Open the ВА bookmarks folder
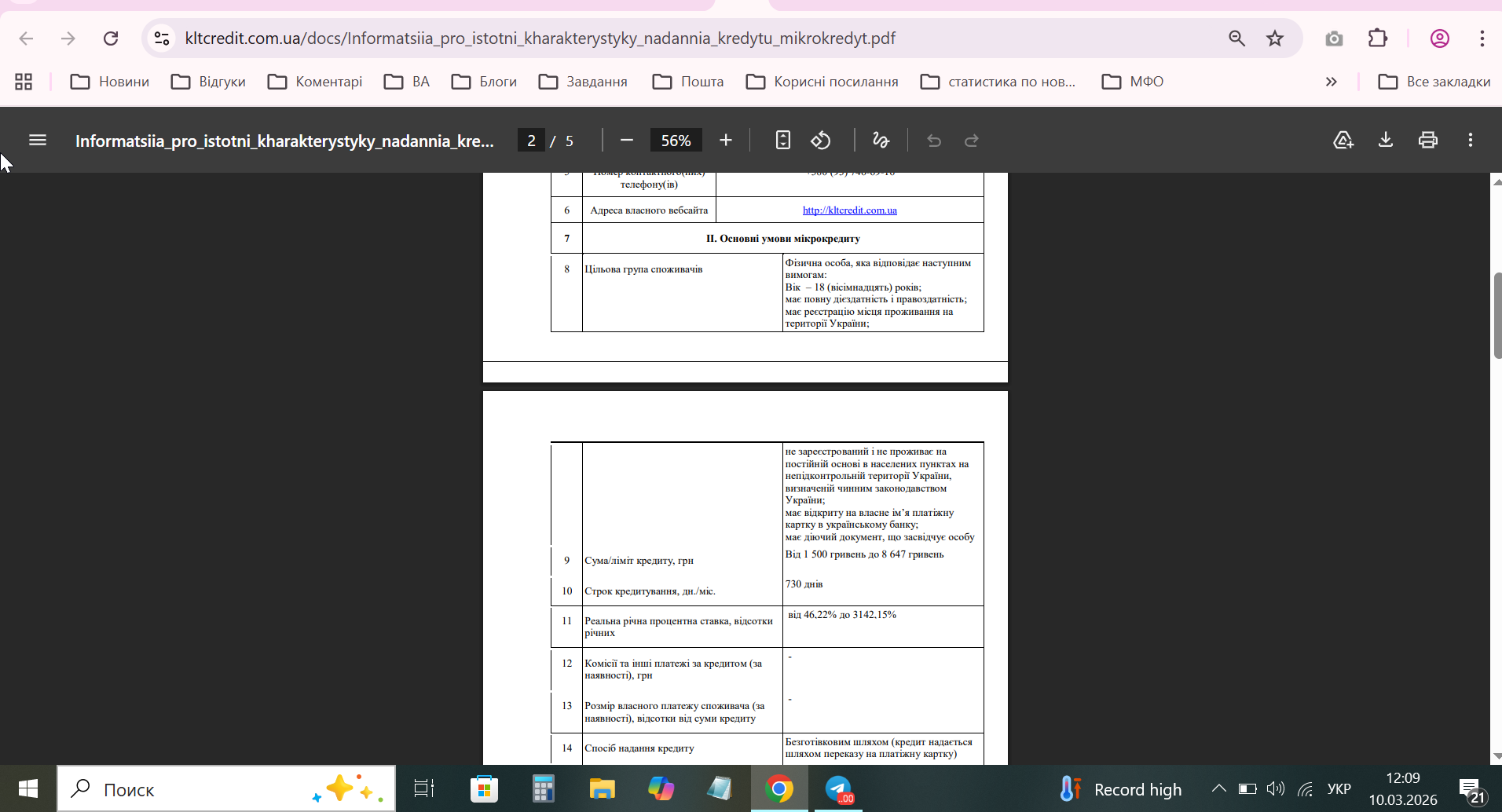 407,82
